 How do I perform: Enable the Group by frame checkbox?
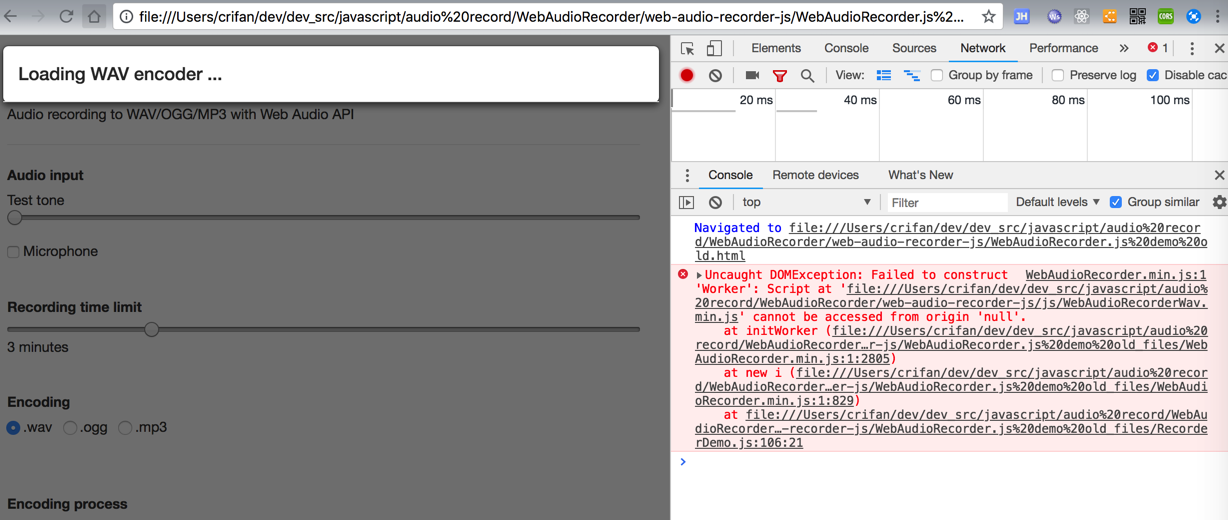937,76
